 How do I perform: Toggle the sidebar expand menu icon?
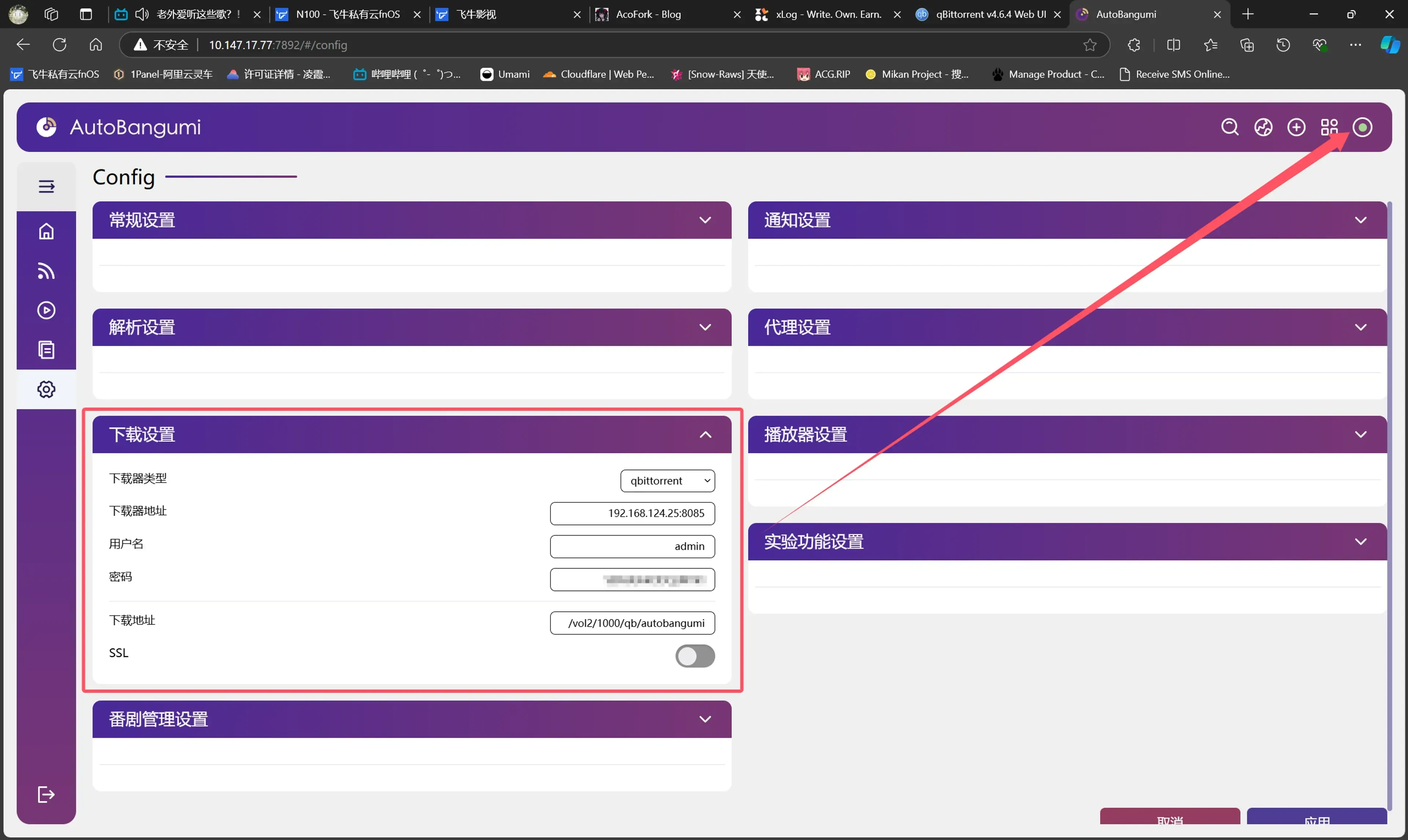click(x=47, y=186)
